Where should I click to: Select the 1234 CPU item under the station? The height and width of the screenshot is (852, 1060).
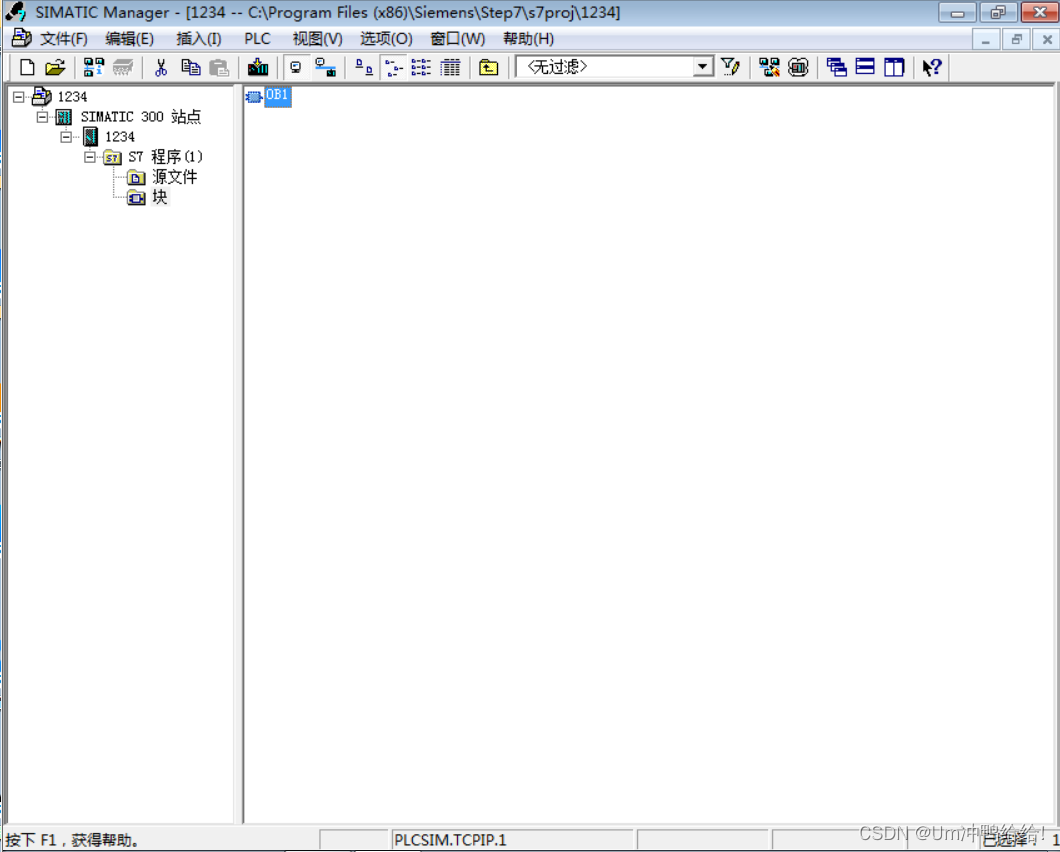click(120, 137)
